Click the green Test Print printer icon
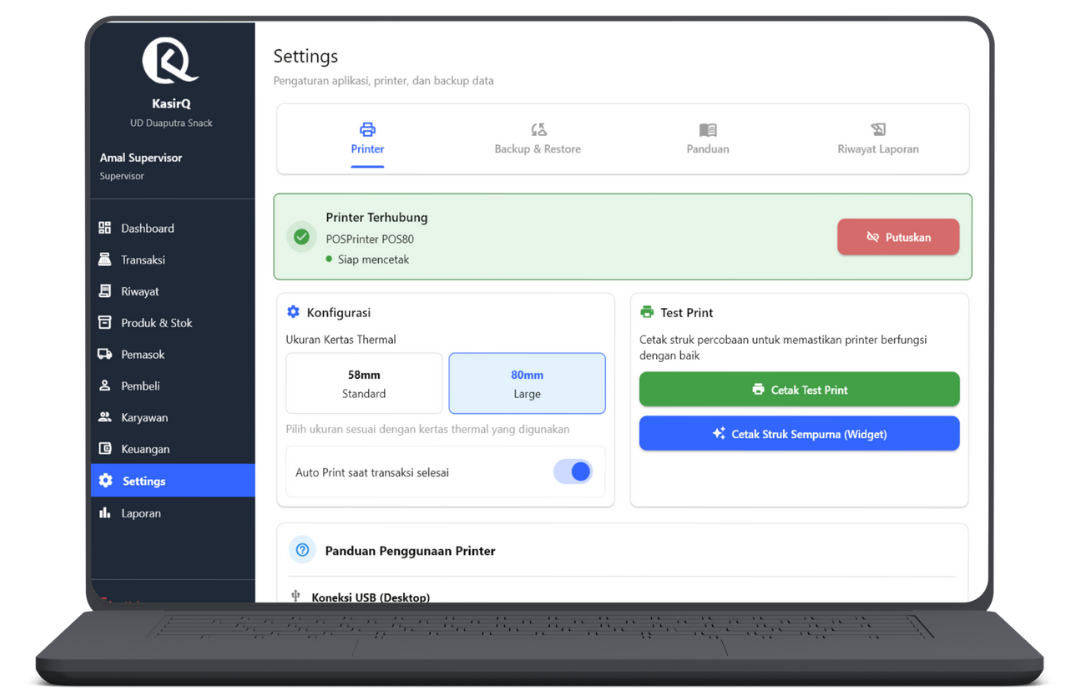This screenshot has height=694, width=1080. coord(647,312)
